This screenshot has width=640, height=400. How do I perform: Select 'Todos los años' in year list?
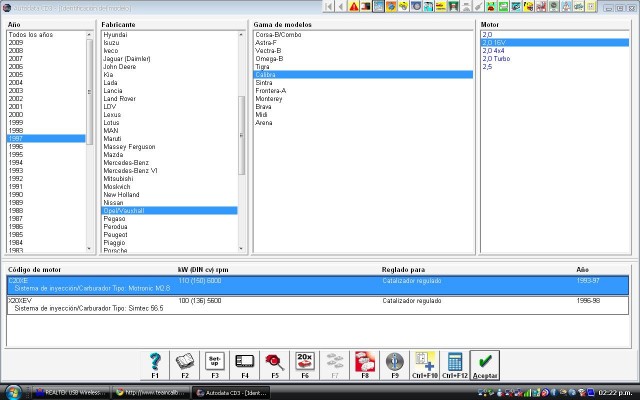[46, 35]
